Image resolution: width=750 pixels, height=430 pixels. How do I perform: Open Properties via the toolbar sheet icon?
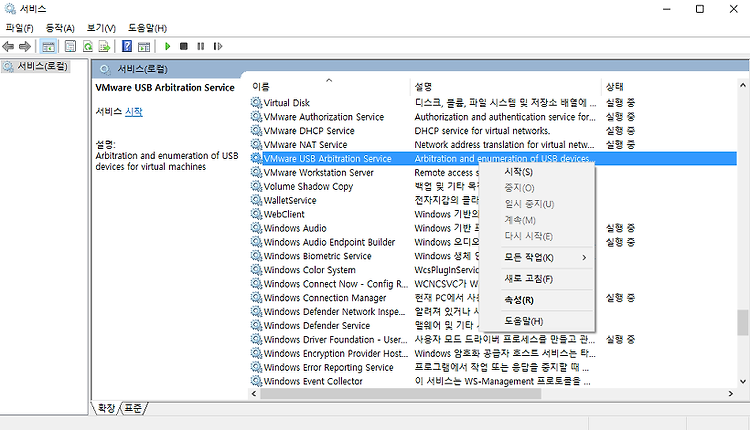point(70,46)
